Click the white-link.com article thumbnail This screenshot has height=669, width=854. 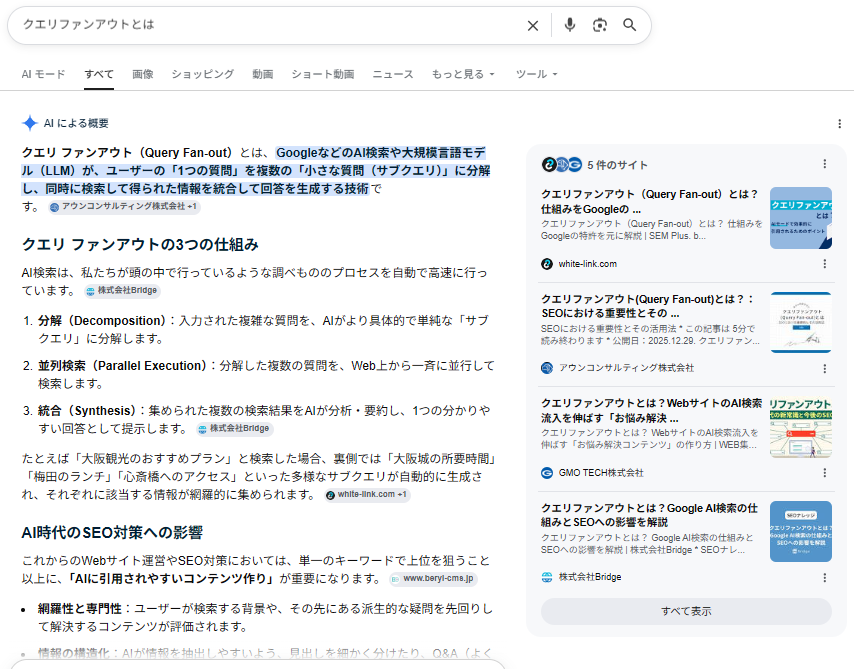click(801, 218)
